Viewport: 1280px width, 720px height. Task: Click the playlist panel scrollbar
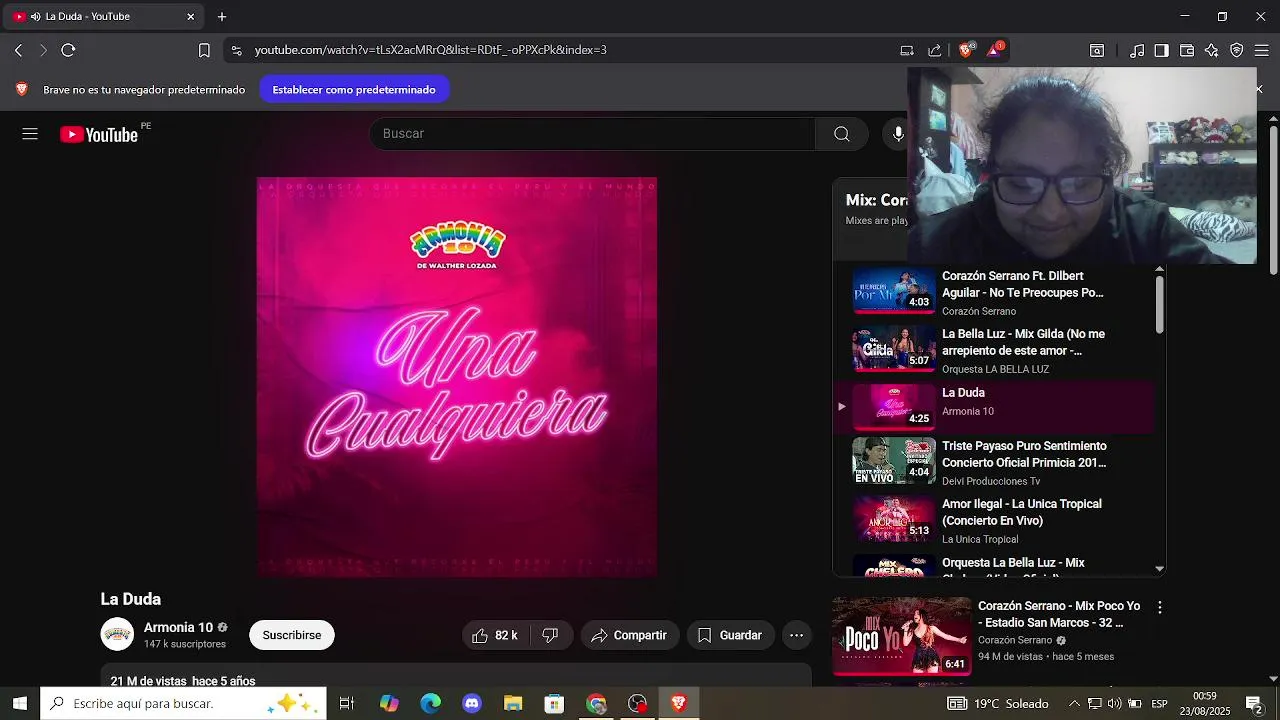[x=1160, y=304]
